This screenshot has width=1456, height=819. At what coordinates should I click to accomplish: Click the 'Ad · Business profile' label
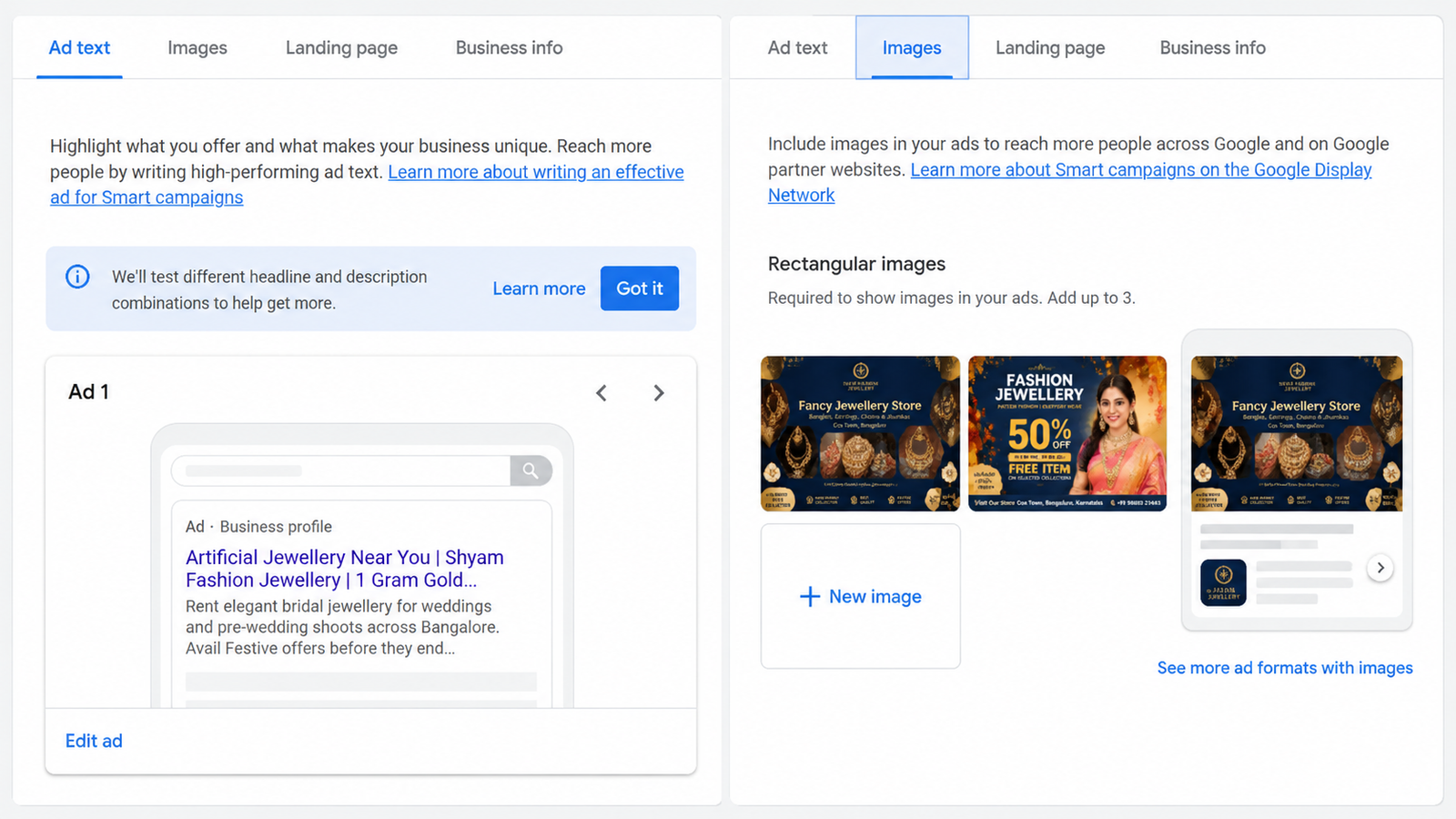pyautogui.click(x=258, y=527)
